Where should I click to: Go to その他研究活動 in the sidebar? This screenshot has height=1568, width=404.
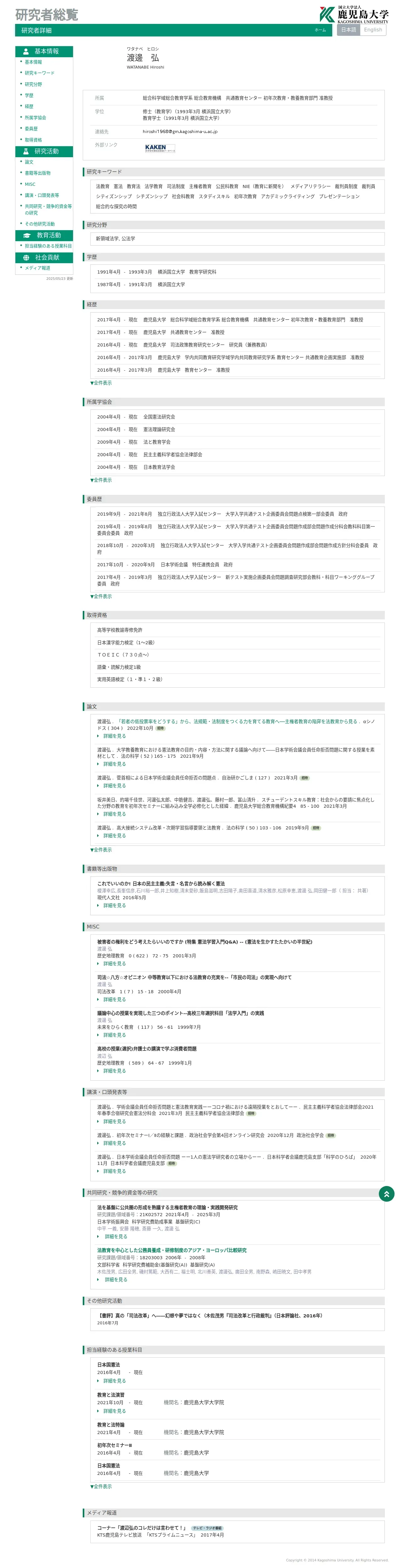pos(40,224)
